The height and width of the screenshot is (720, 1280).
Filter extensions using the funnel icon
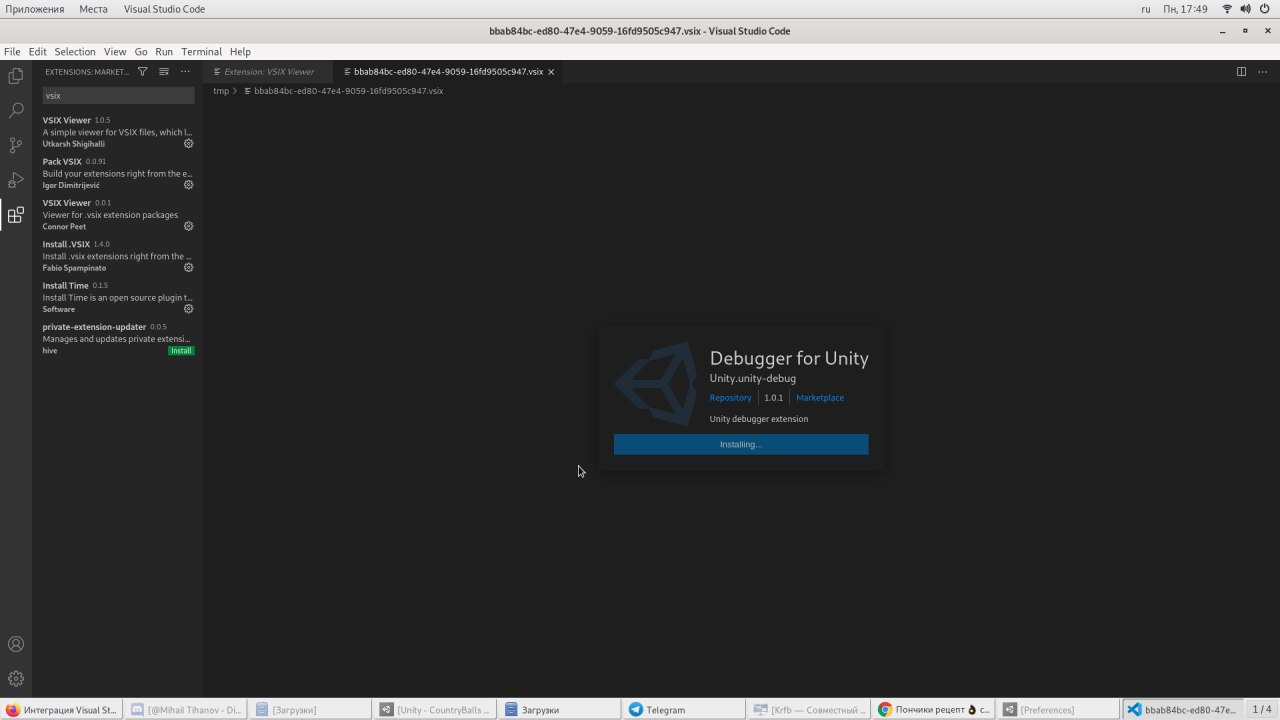[142, 72]
